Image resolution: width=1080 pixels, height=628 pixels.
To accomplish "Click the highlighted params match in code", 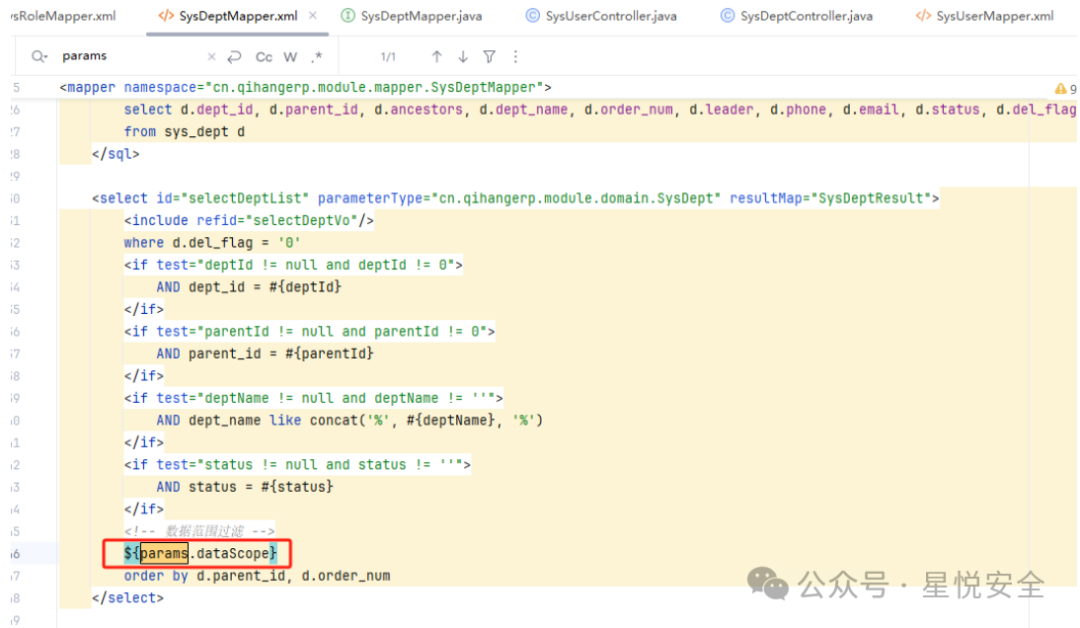I will click(x=164, y=553).
